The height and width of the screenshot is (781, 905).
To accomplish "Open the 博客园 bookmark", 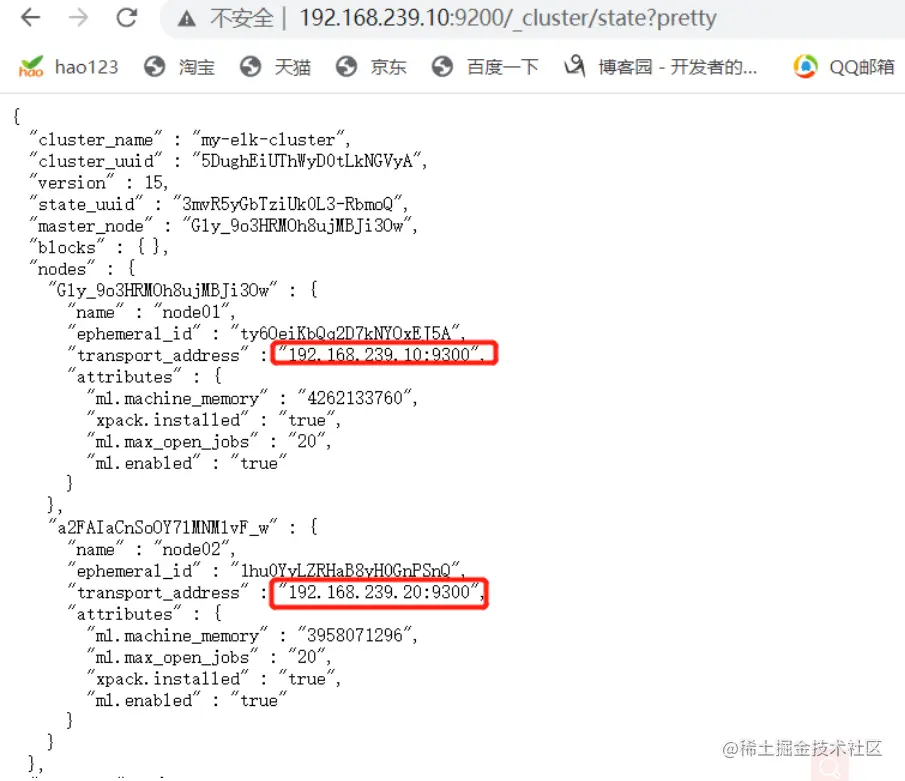I will (x=660, y=67).
